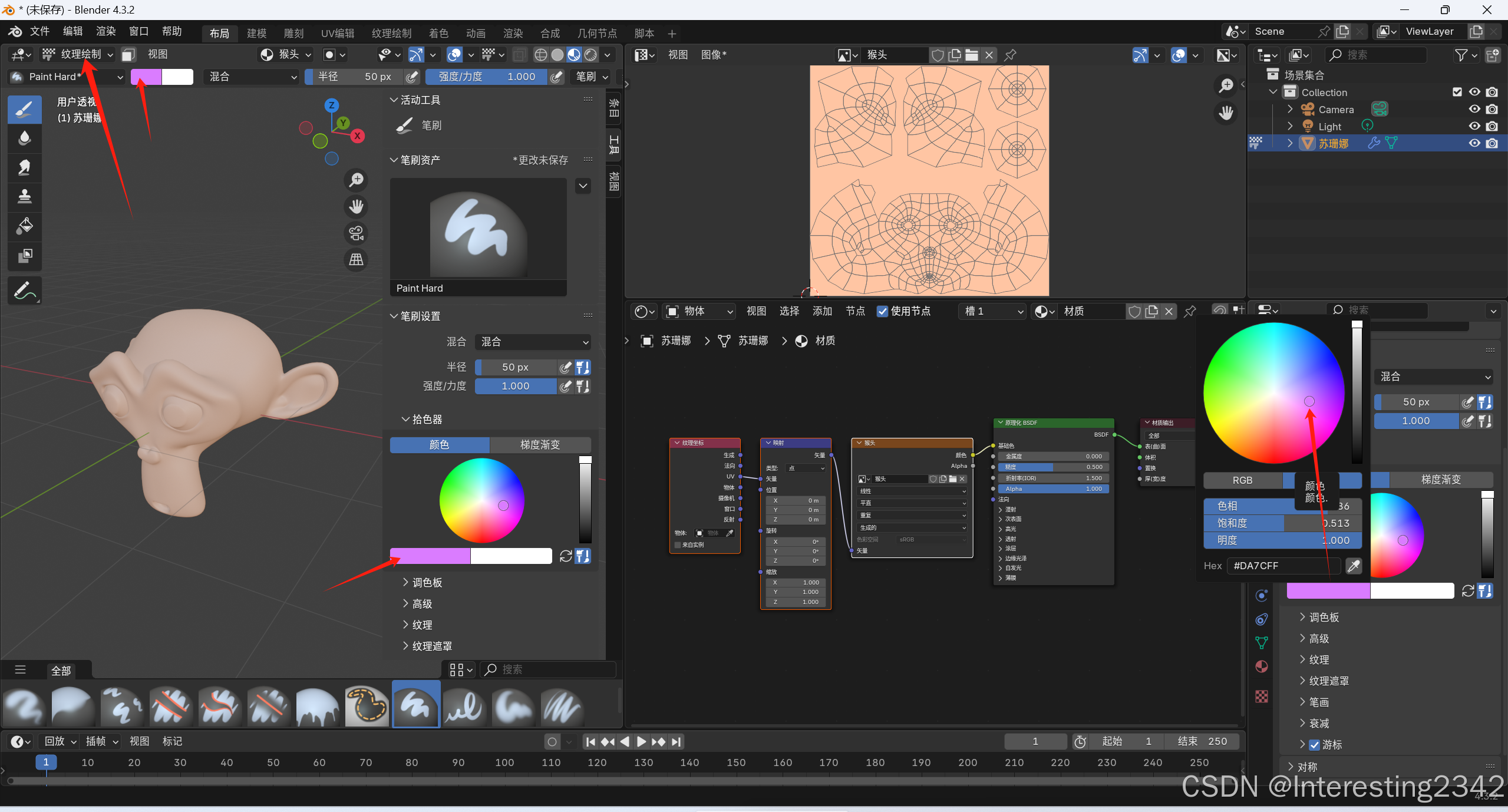Toggle camera view in 3D viewport
Viewport: 1508px width, 812px height.
(356, 233)
